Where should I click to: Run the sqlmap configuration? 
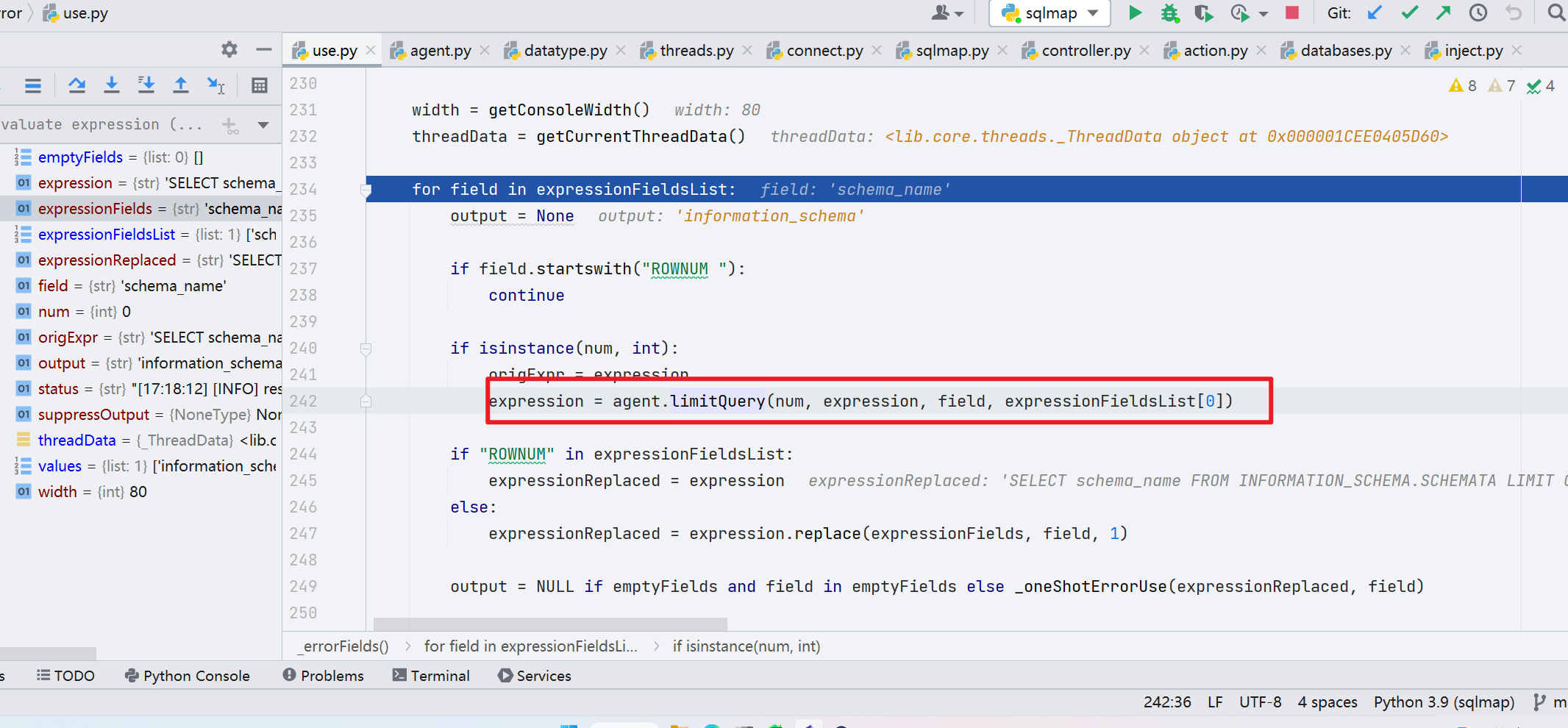point(1135,13)
